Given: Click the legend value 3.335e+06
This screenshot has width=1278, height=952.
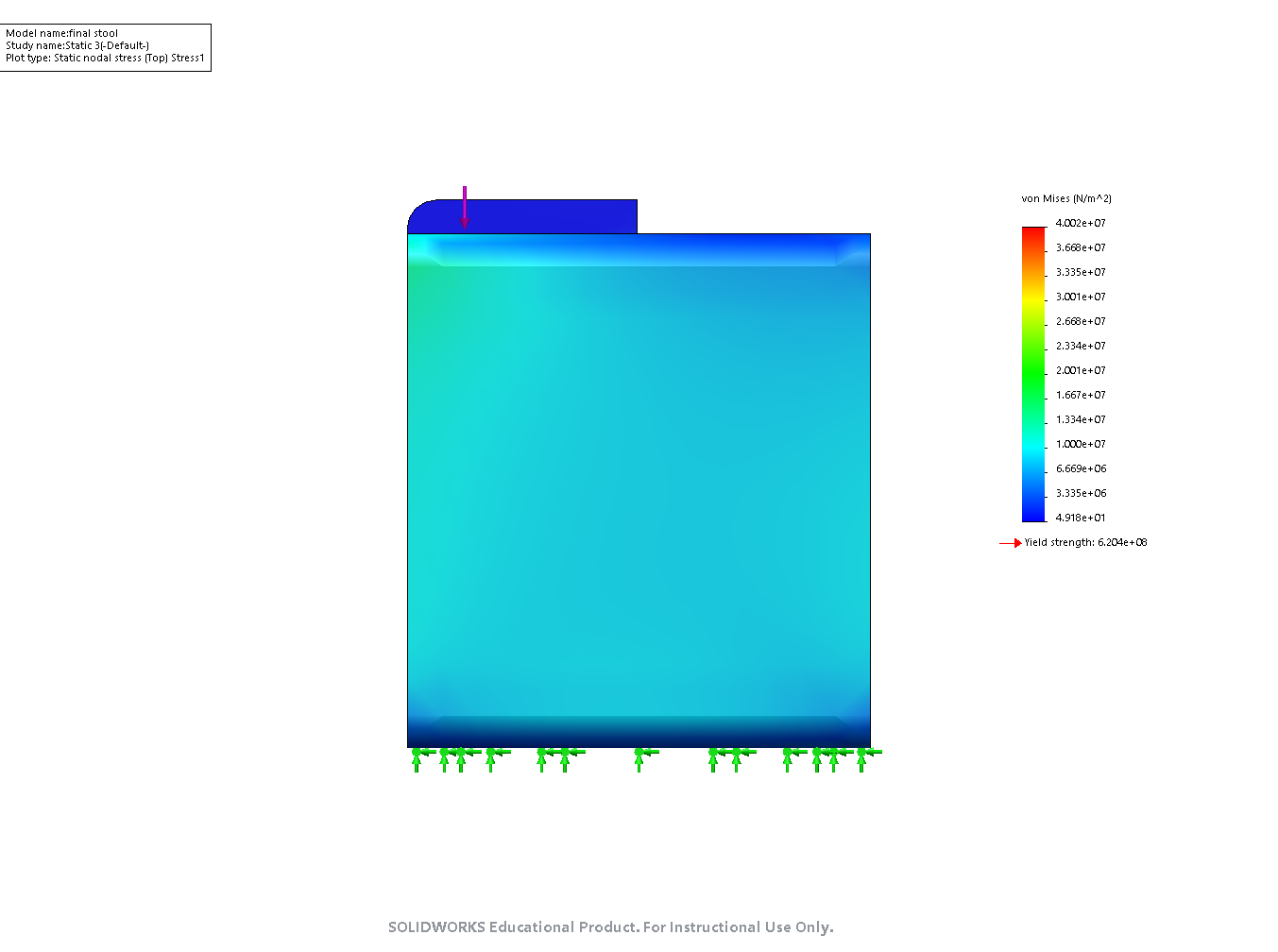Looking at the screenshot, I should [1081, 493].
